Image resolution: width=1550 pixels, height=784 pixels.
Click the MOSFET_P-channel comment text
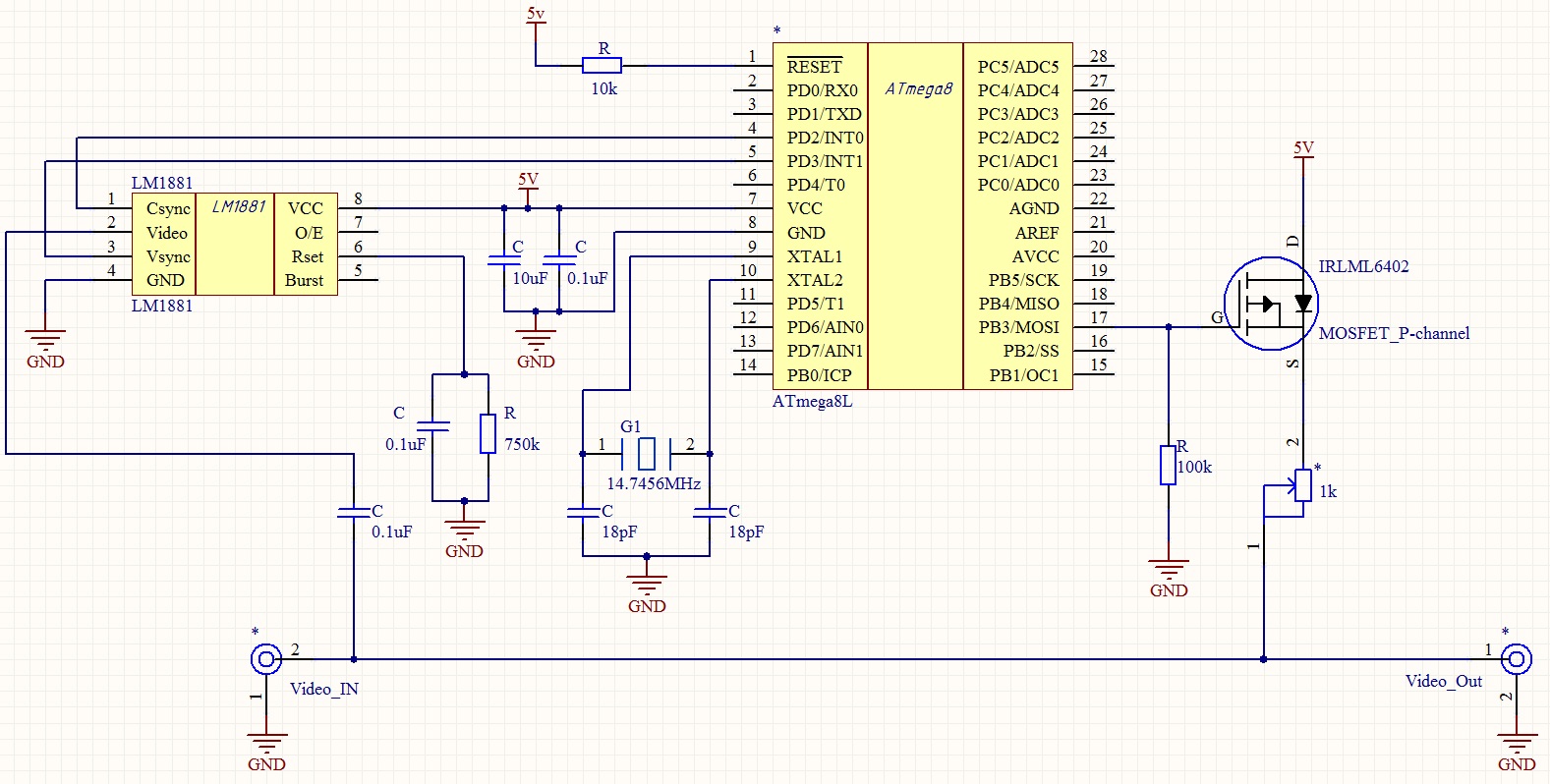(x=1394, y=333)
